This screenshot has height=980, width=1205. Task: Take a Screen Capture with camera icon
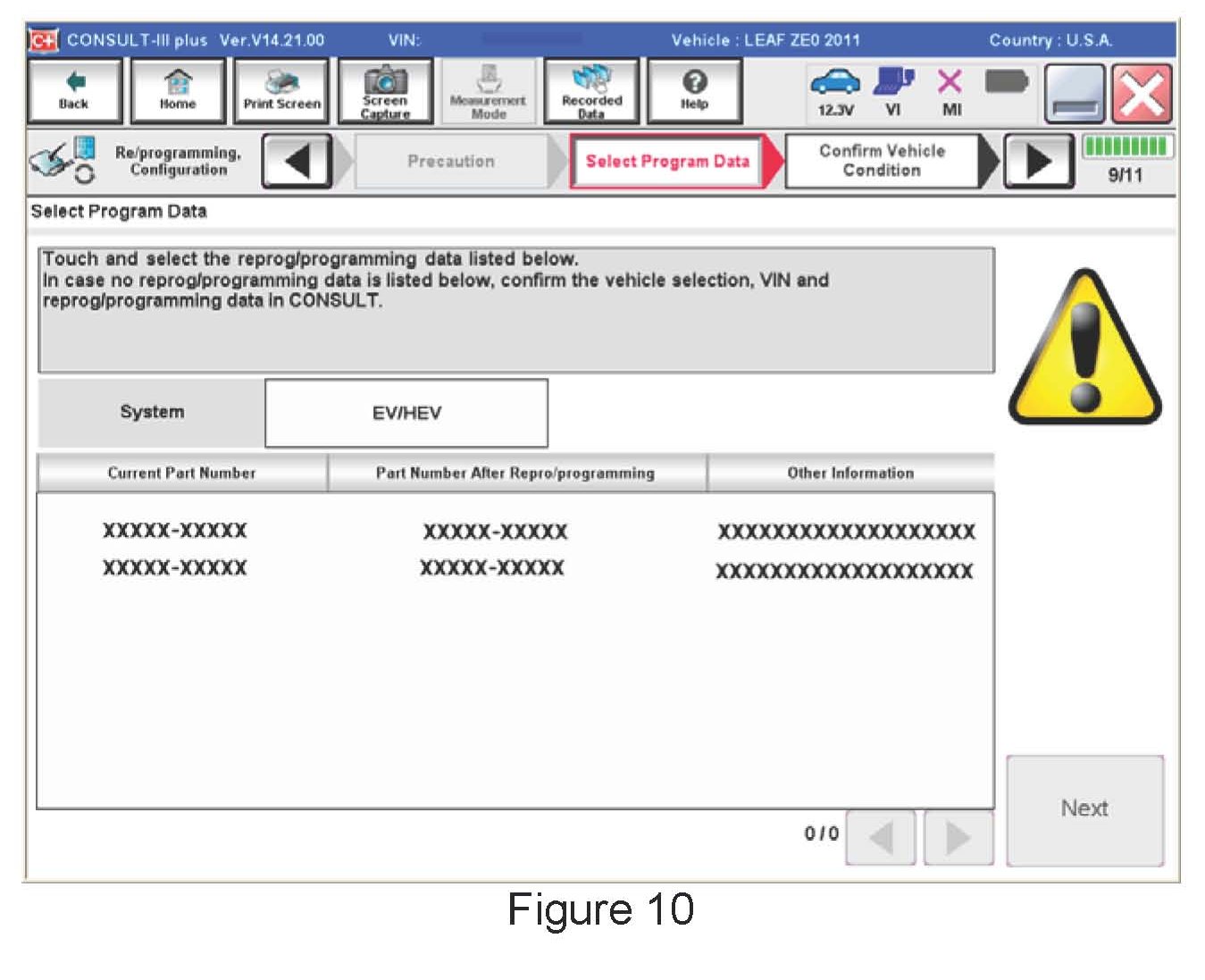385,91
